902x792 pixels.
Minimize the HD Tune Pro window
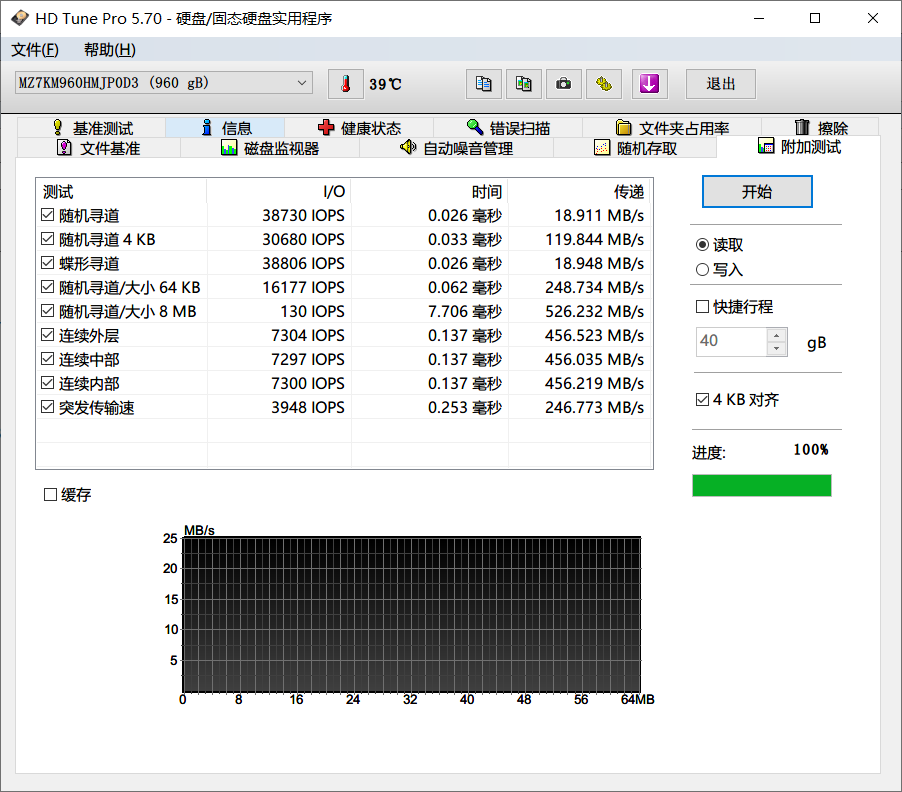coord(759,18)
